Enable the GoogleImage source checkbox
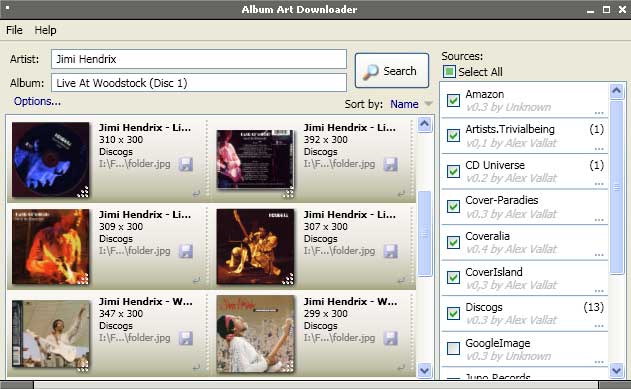Image resolution: width=631 pixels, height=389 pixels. pos(454,348)
